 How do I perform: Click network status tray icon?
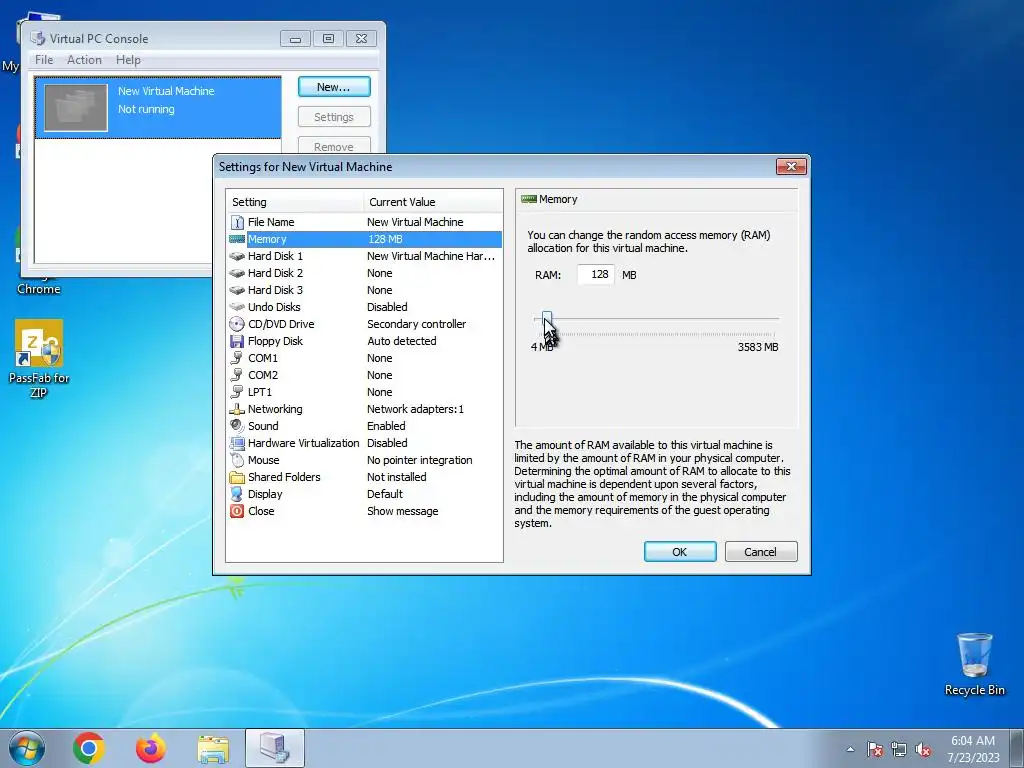(899, 749)
